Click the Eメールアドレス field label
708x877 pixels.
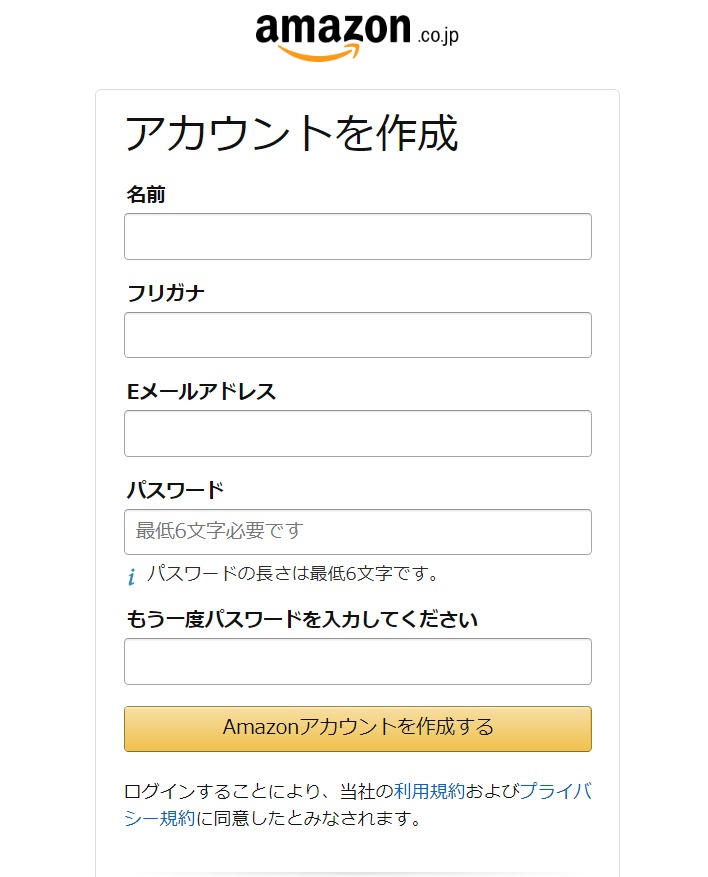pos(201,391)
